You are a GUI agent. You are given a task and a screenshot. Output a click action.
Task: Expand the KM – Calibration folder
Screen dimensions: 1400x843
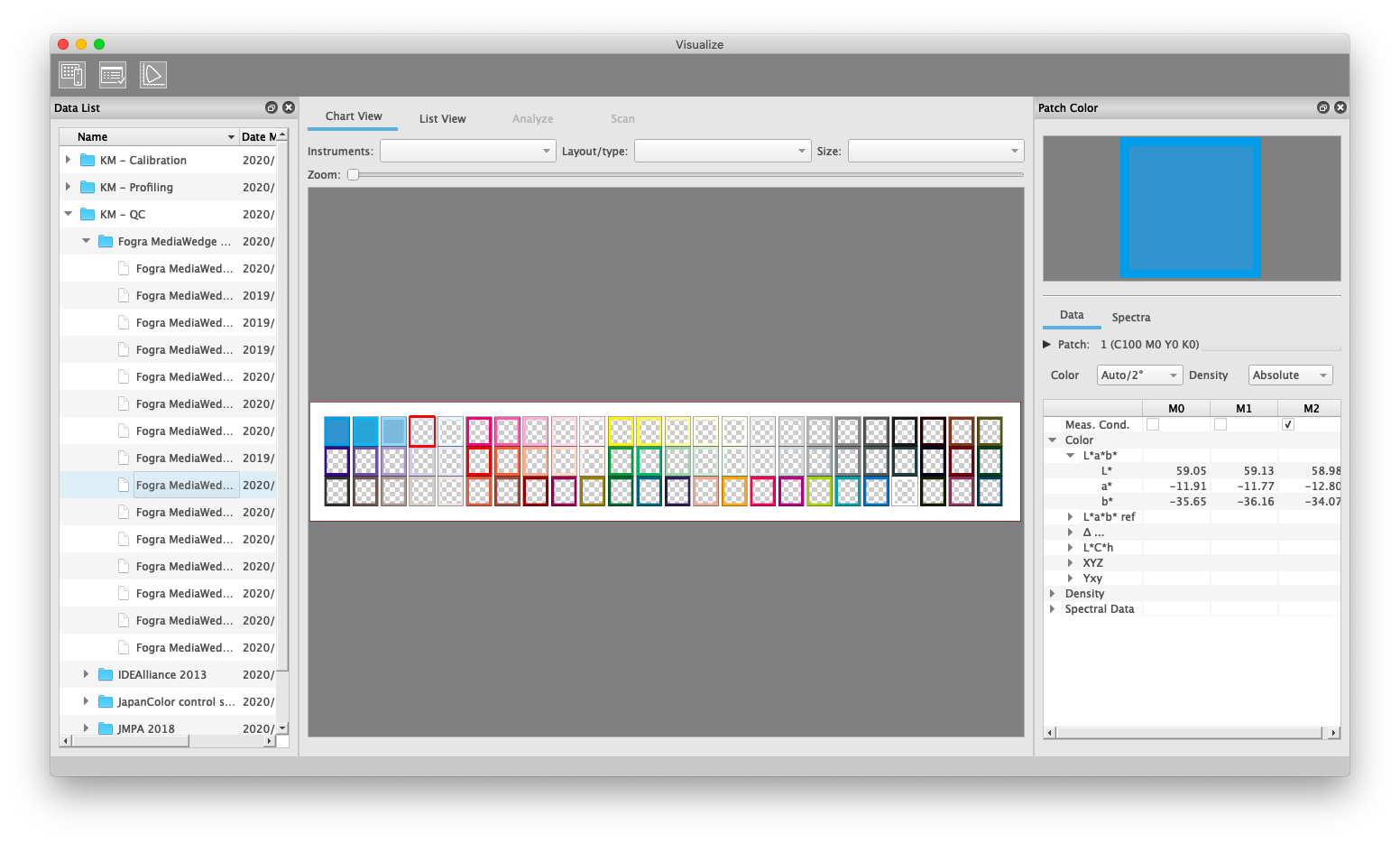pyautogui.click(x=69, y=160)
